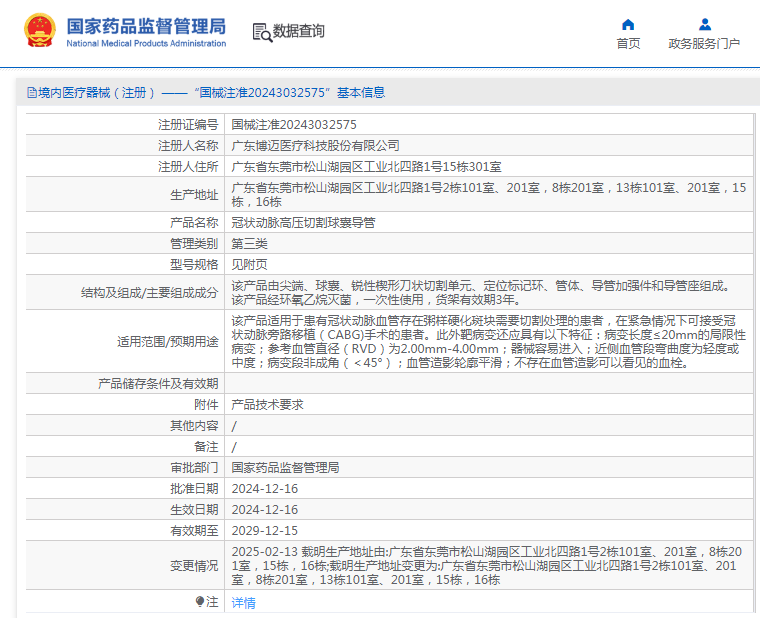Click 广东博迈医疗科技股份有限公司 registrant name
Image resolution: width=760 pixels, height=618 pixels.
coord(316,146)
